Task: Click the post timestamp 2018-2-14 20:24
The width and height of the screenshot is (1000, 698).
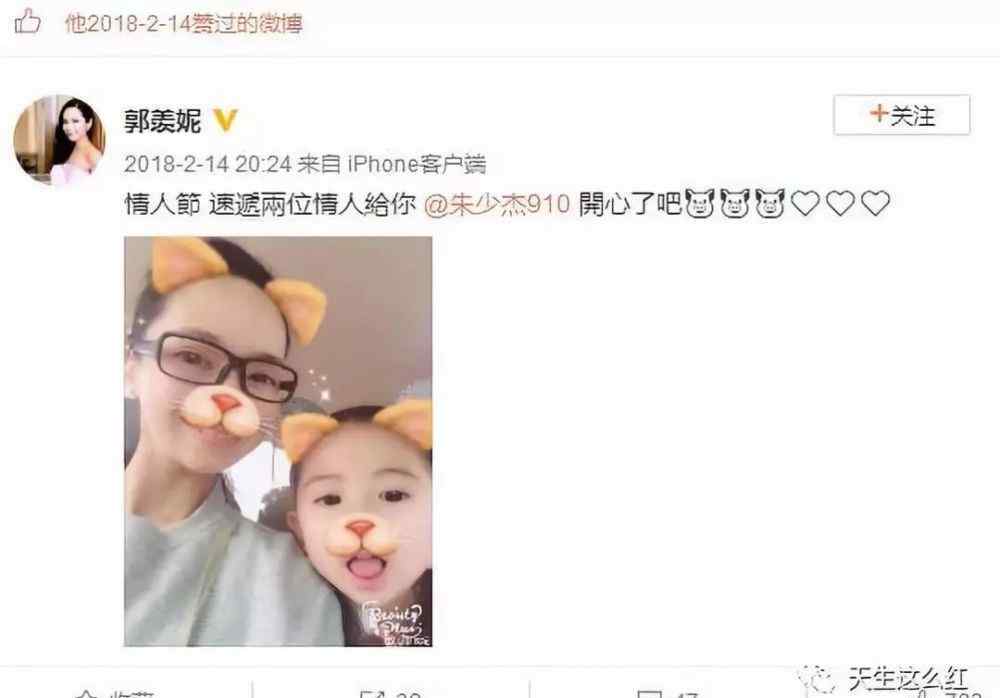Action: [x=207, y=164]
